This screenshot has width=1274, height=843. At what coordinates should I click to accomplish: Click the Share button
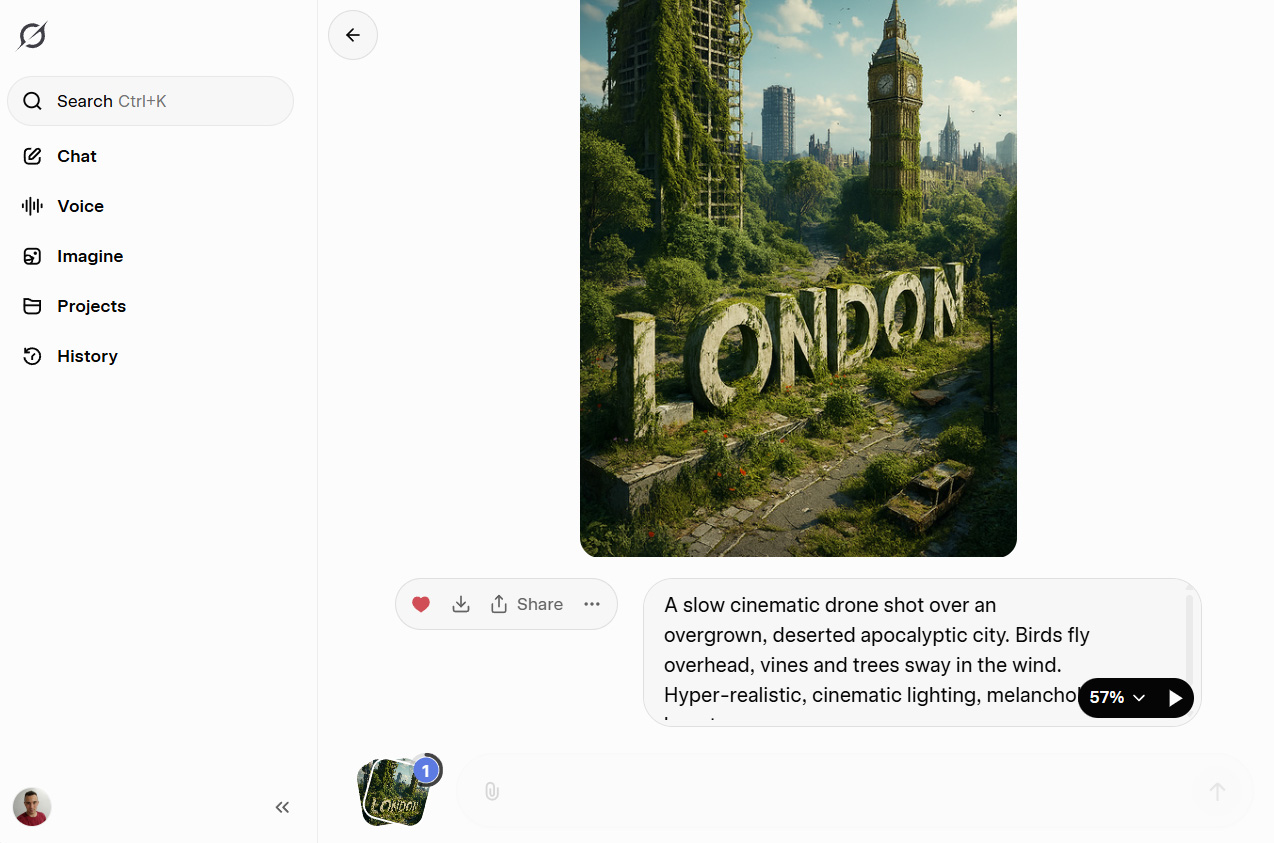[527, 604]
